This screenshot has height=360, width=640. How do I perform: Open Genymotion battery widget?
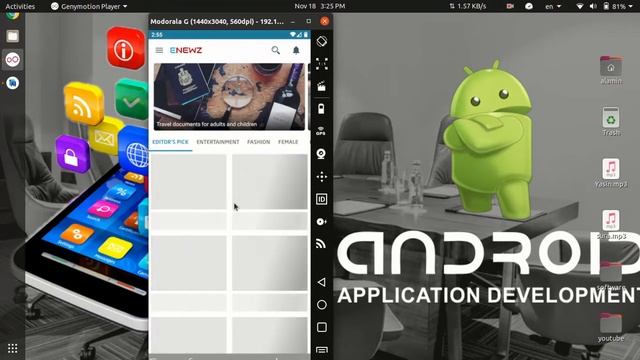pyautogui.click(x=322, y=109)
